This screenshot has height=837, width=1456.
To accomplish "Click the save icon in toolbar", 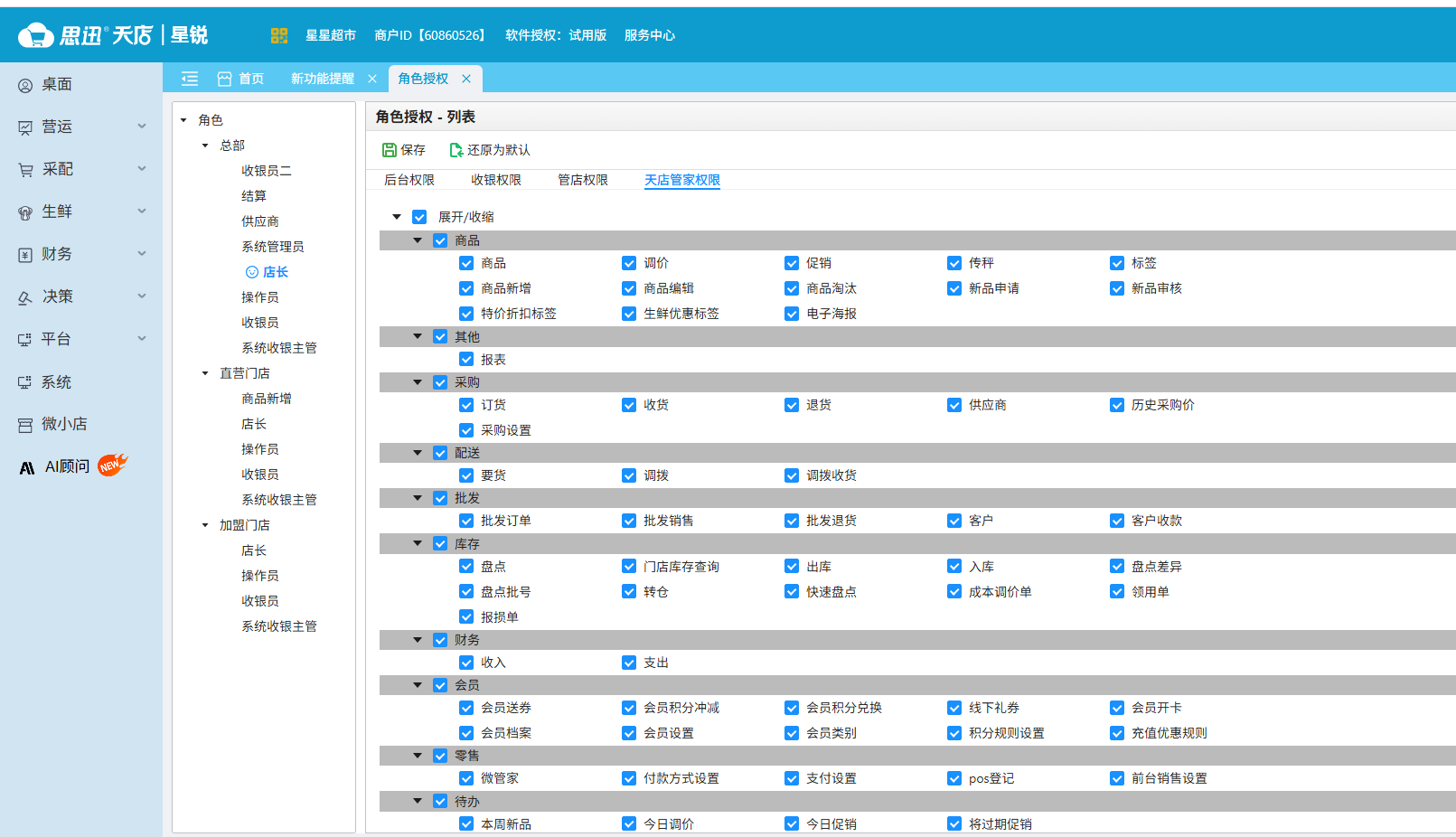I will tap(389, 150).
